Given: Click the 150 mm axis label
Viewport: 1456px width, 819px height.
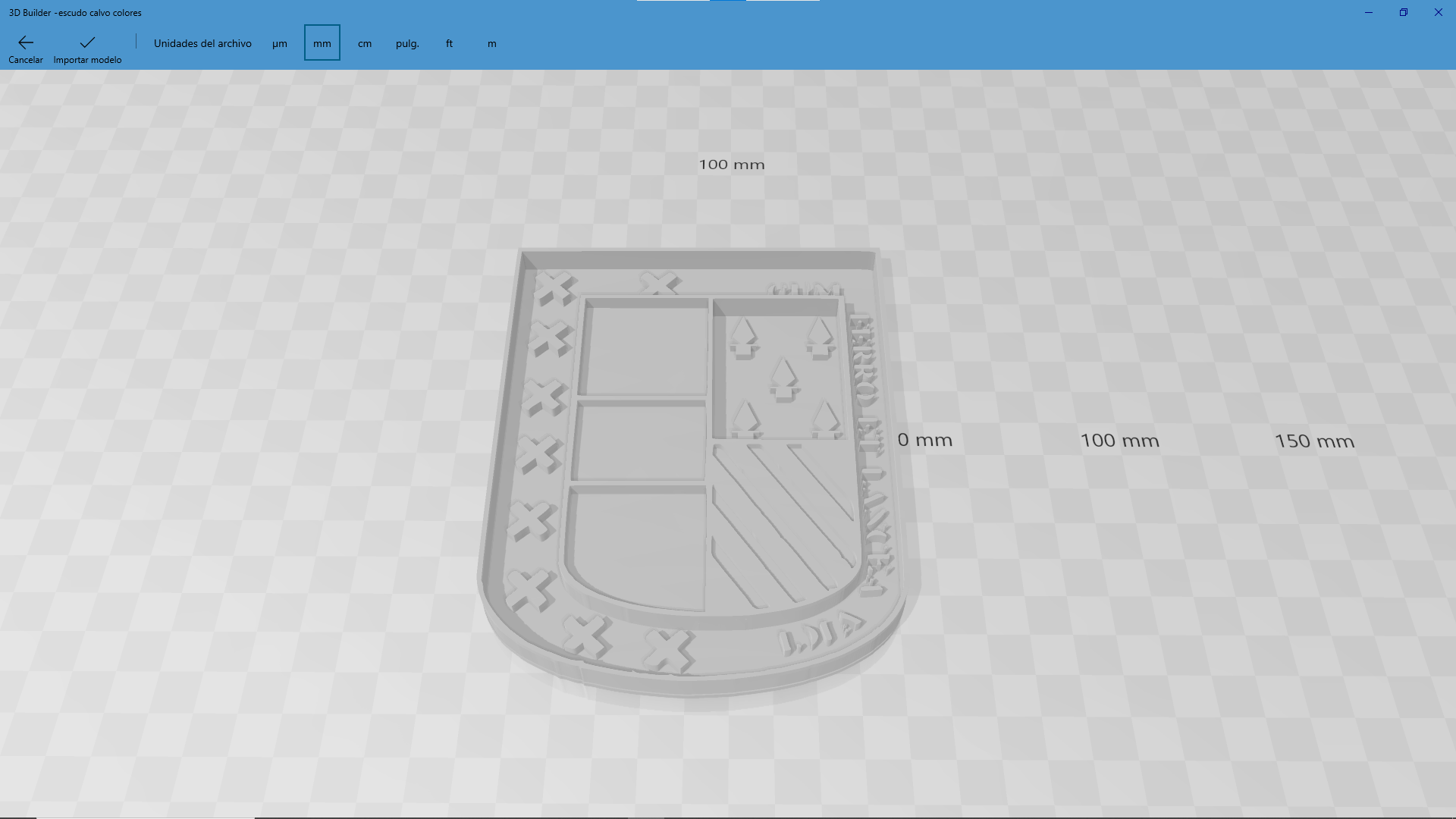Looking at the screenshot, I should pyautogui.click(x=1314, y=441).
